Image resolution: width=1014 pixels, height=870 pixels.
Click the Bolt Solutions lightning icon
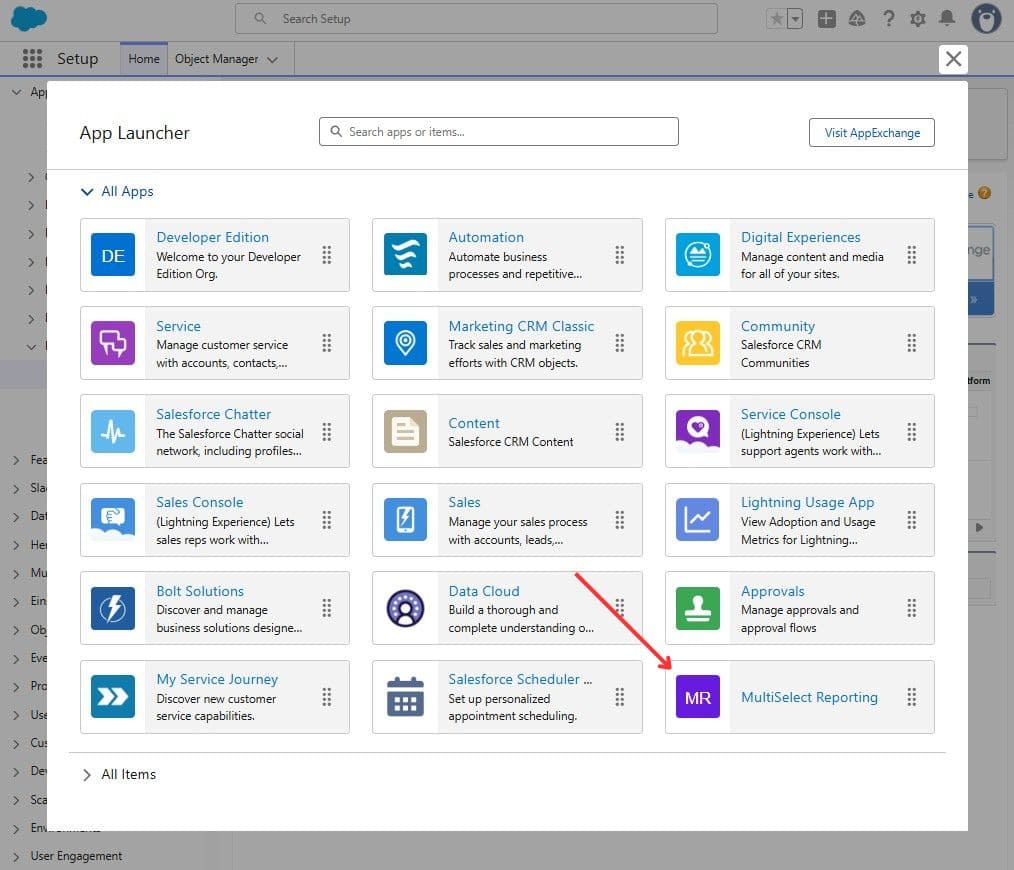113,608
